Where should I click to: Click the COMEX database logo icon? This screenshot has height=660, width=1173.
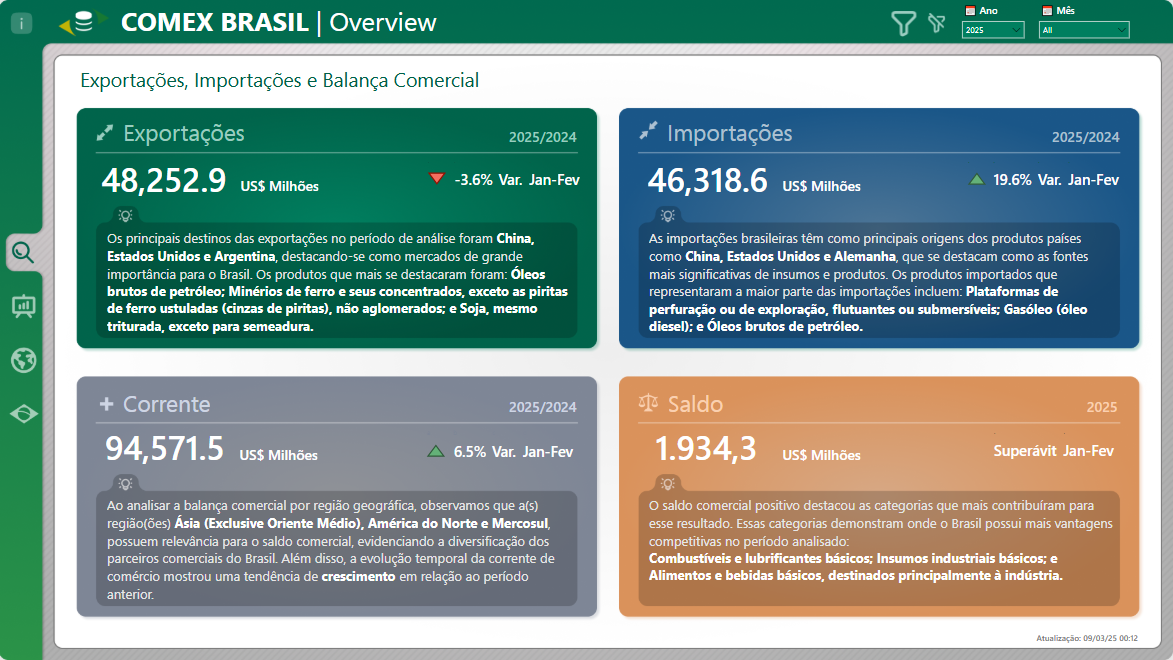[83, 22]
